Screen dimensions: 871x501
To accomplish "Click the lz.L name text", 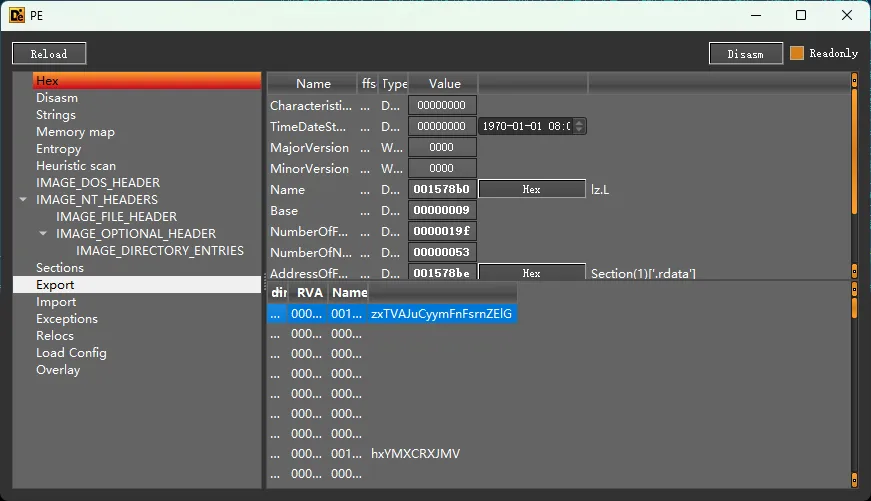I will point(600,190).
